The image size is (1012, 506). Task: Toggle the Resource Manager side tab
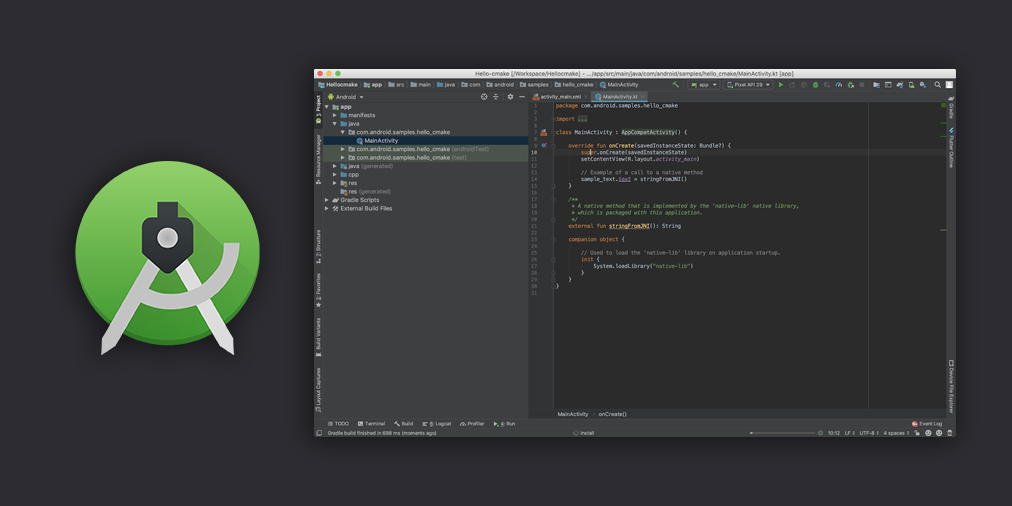coord(318,159)
